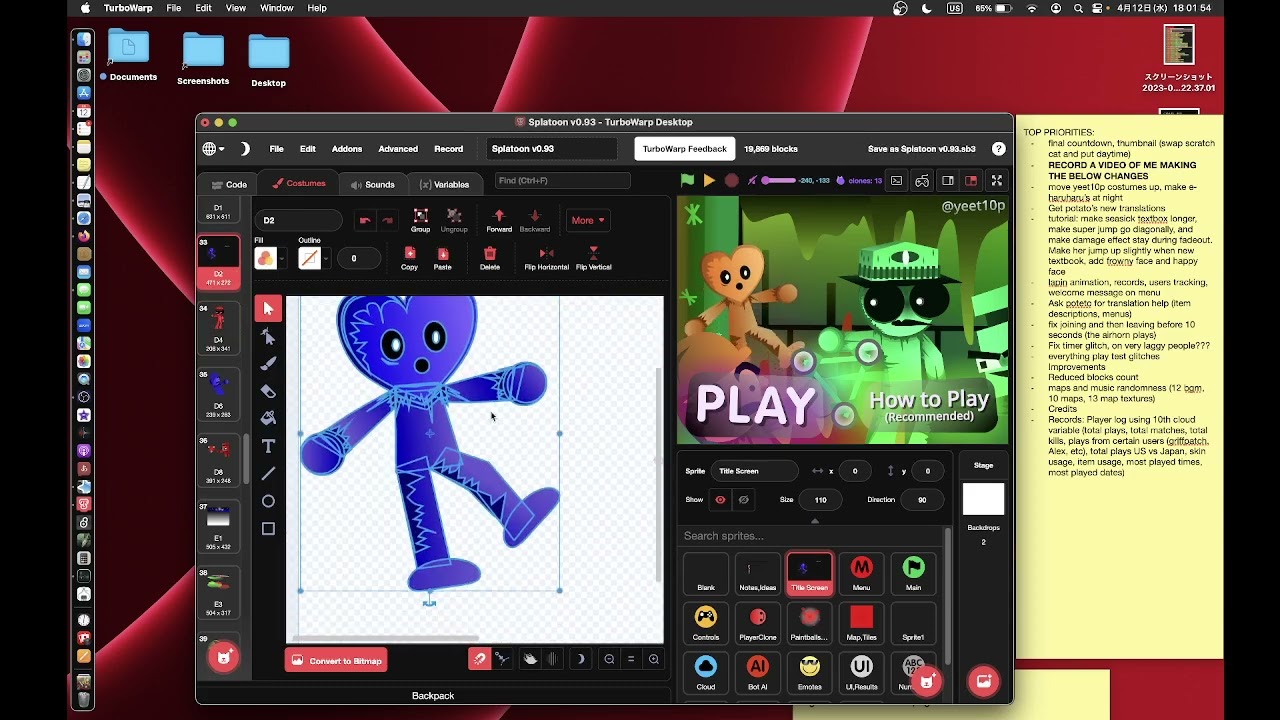Flip selection vertically
This screenshot has width=1280, height=720.
594,259
